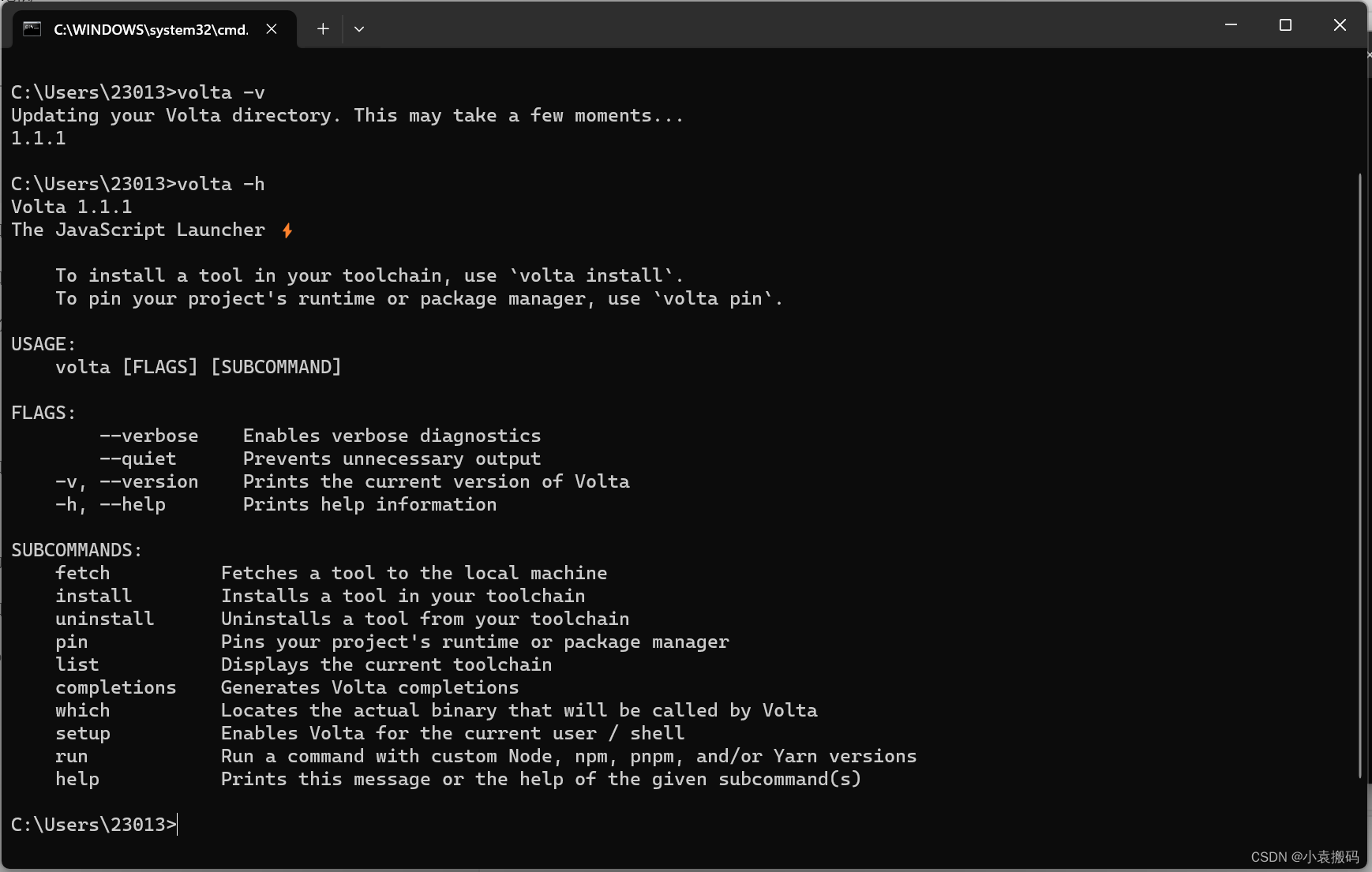
Task: Click the '--verbose' flag text
Action: [149, 436]
